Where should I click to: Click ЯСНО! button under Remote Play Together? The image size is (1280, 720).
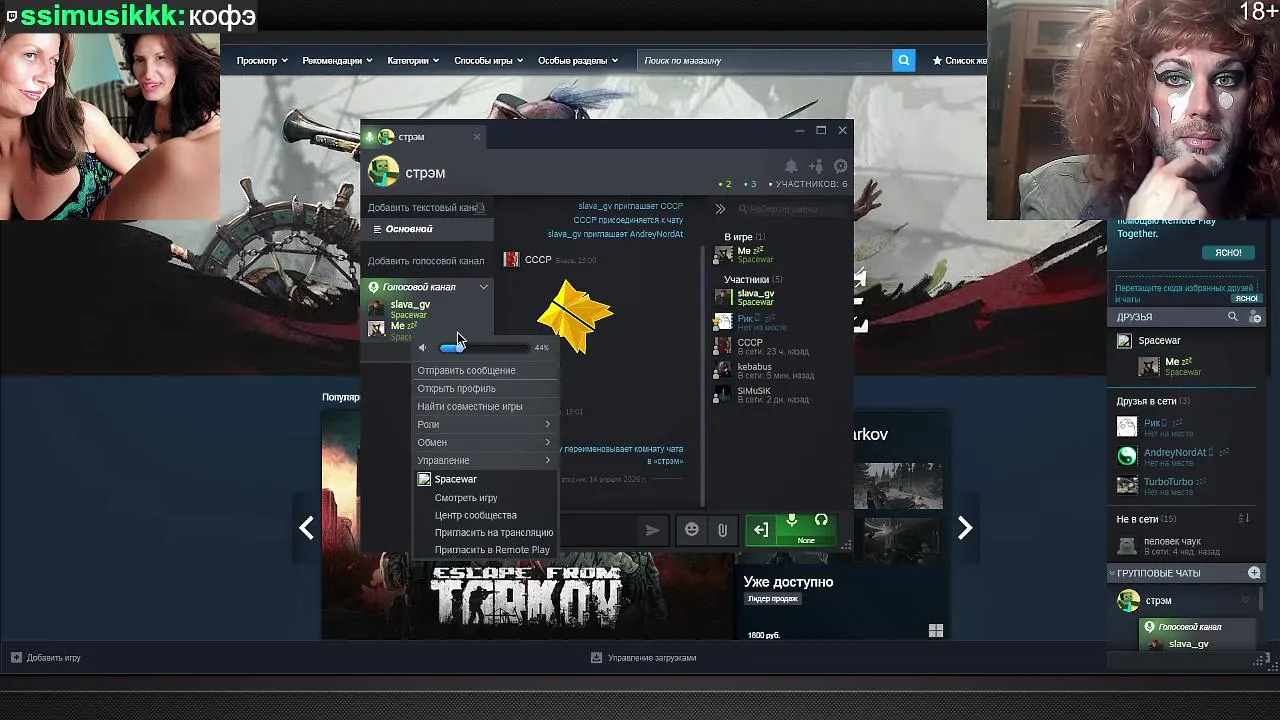point(1228,253)
